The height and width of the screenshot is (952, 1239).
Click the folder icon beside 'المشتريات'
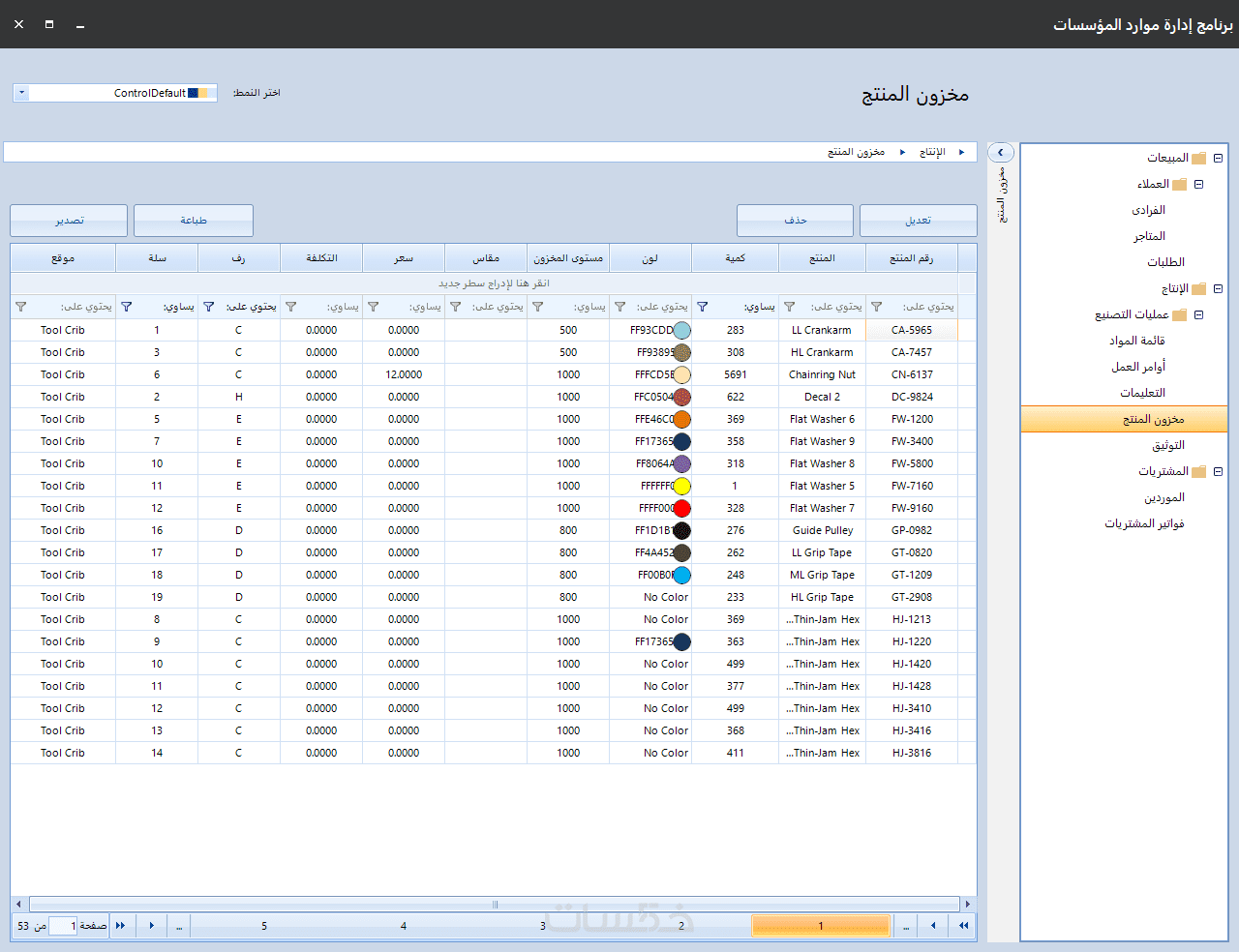click(1199, 471)
